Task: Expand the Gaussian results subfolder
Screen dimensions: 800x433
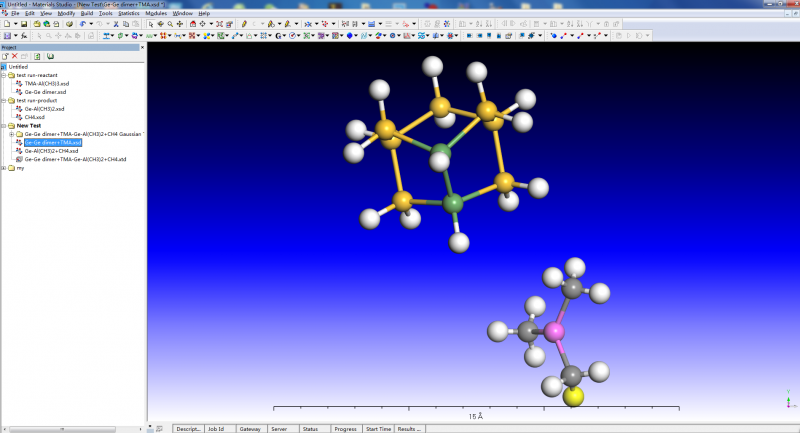Action: point(11,134)
